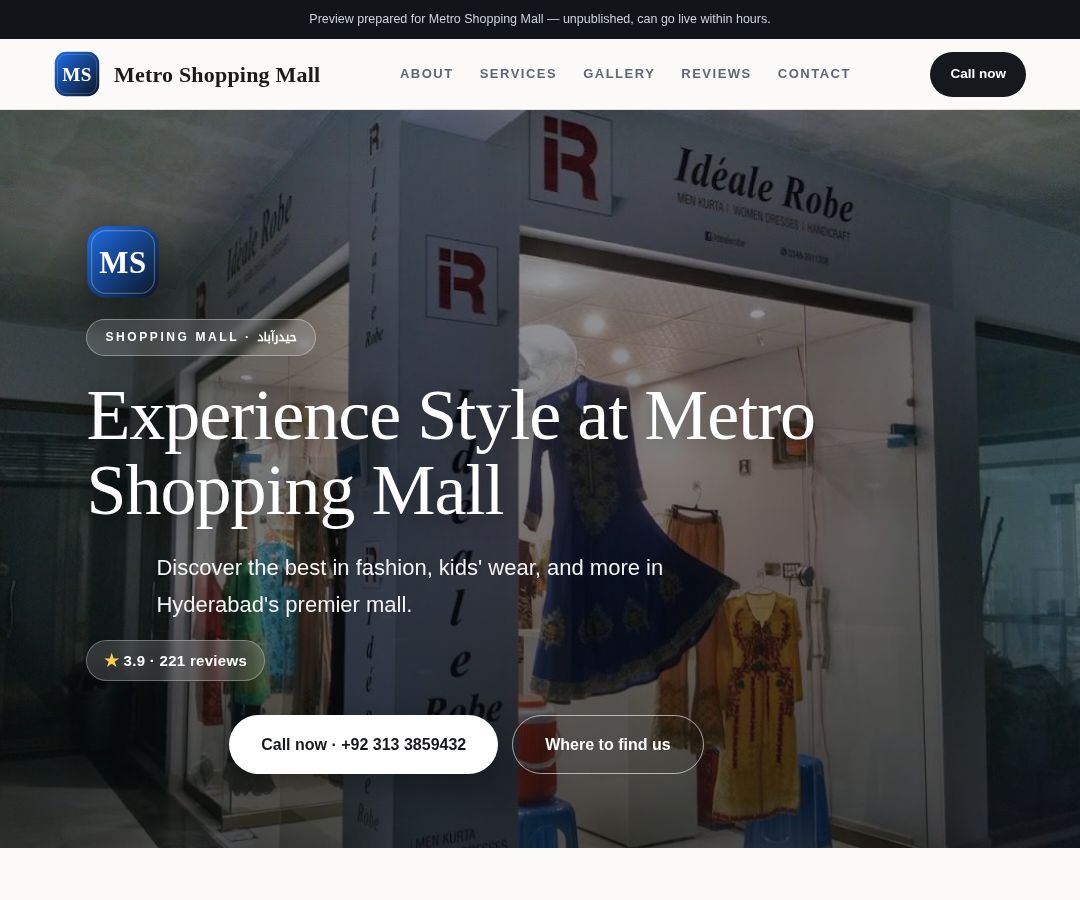Click the MS logo icon in header
The width and height of the screenshot is (1080, 900).
pyautogui.click(x=76, y=74)
